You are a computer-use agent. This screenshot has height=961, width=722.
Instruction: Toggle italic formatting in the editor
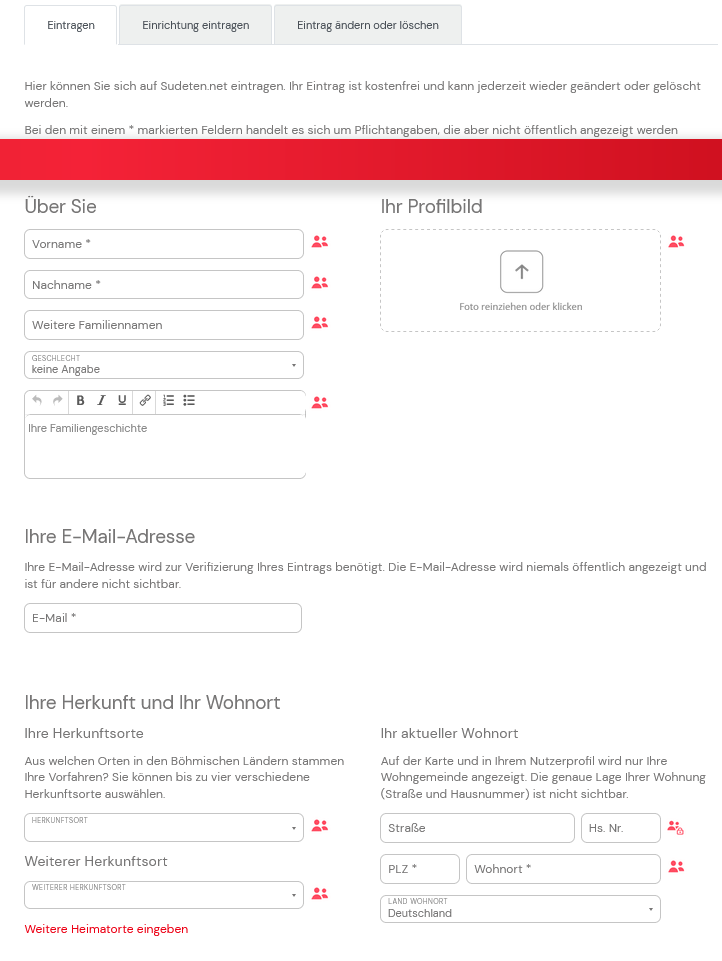[x=101, y=400]
